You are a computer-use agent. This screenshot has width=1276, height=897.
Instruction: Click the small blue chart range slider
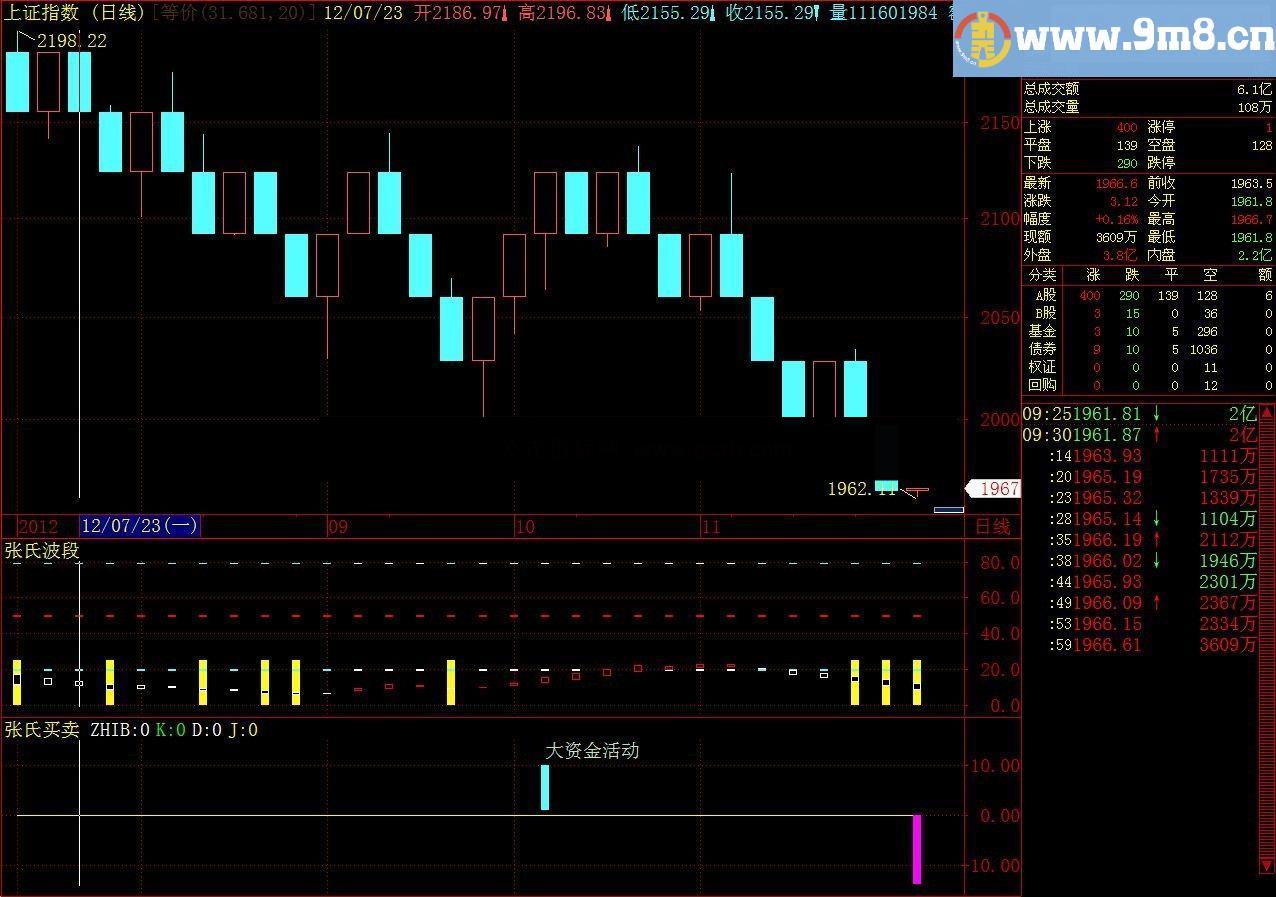tap(949, 510)
